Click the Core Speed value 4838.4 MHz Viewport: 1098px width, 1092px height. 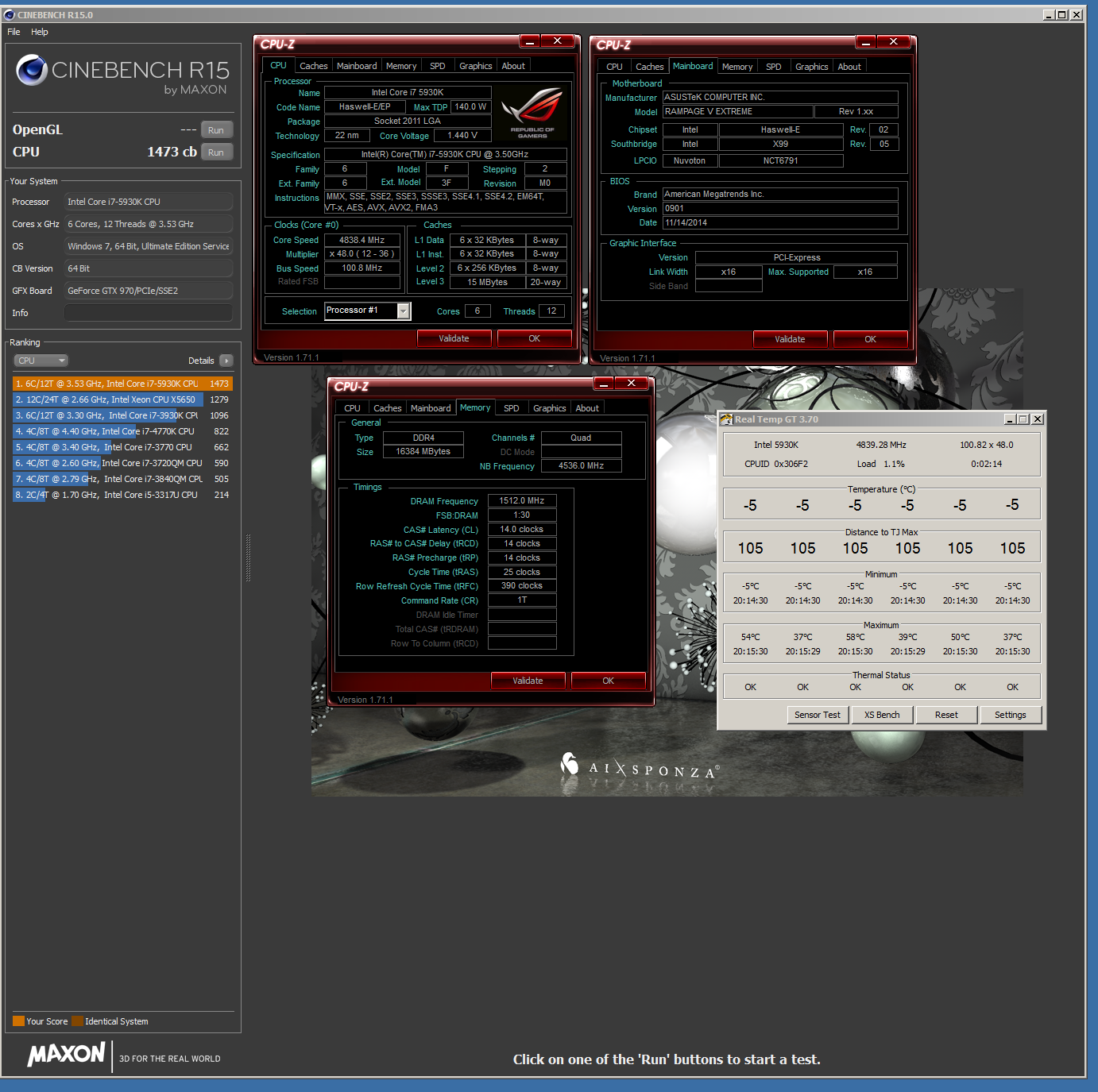point(362,240)
